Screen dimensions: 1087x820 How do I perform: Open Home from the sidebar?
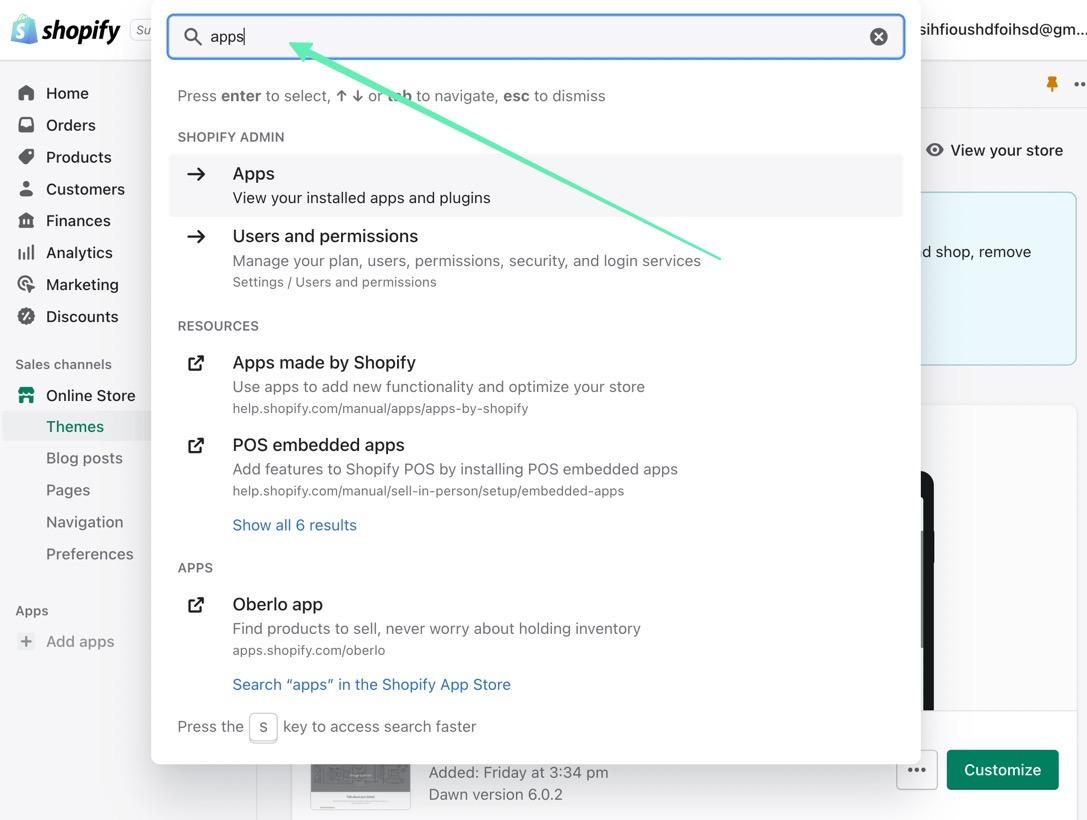coord(67,93)
